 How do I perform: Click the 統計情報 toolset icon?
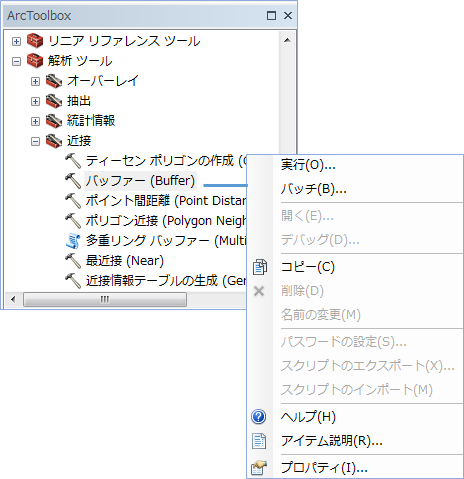point(54,121)
